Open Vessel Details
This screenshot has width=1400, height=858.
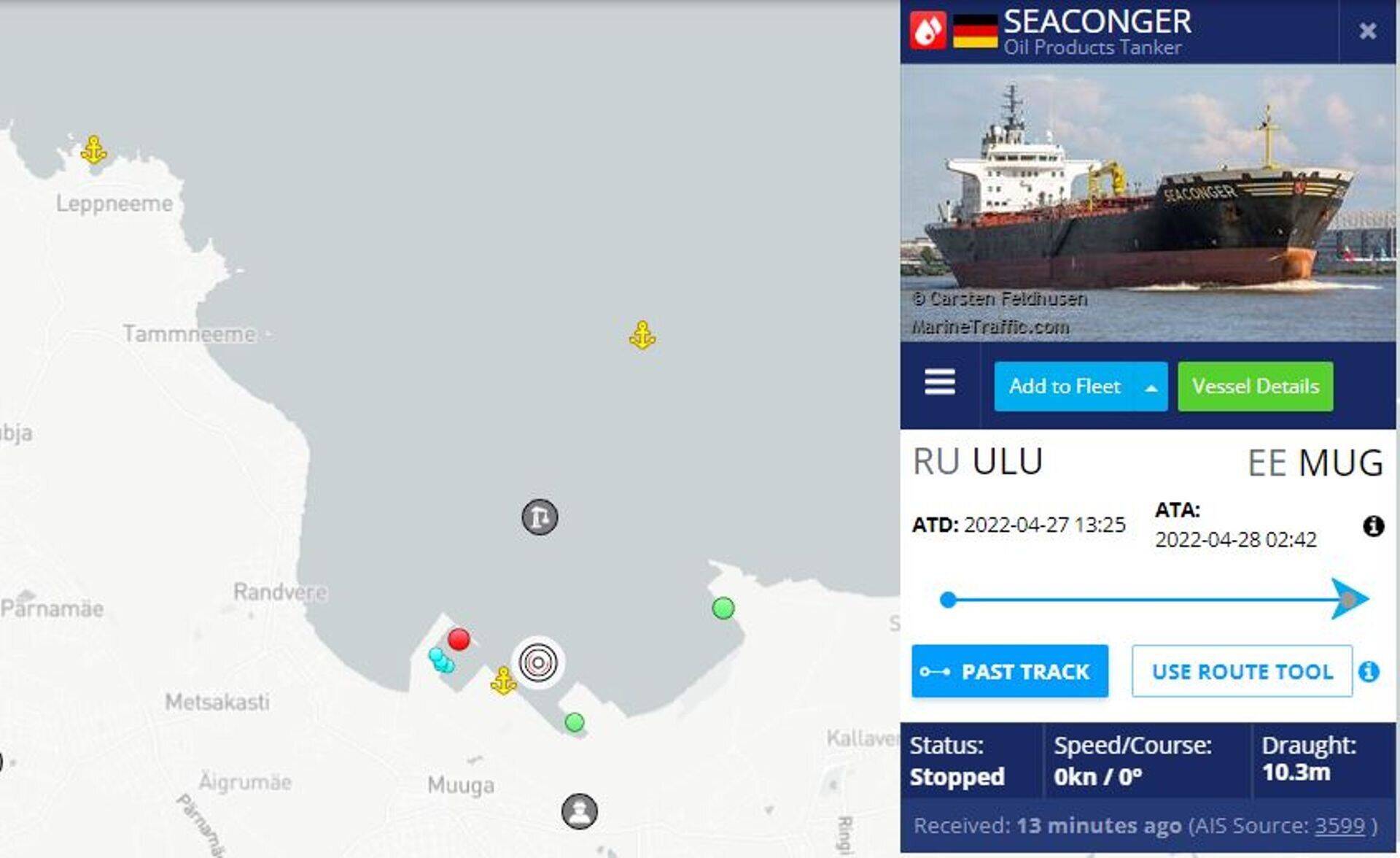click(1255, 387)
